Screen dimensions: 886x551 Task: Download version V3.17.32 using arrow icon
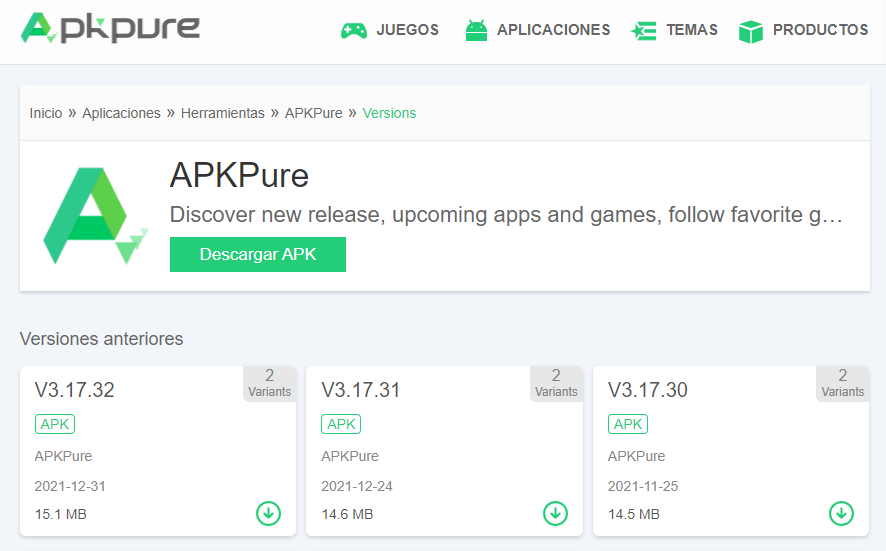pyautogui.click(x=268, y=513)
